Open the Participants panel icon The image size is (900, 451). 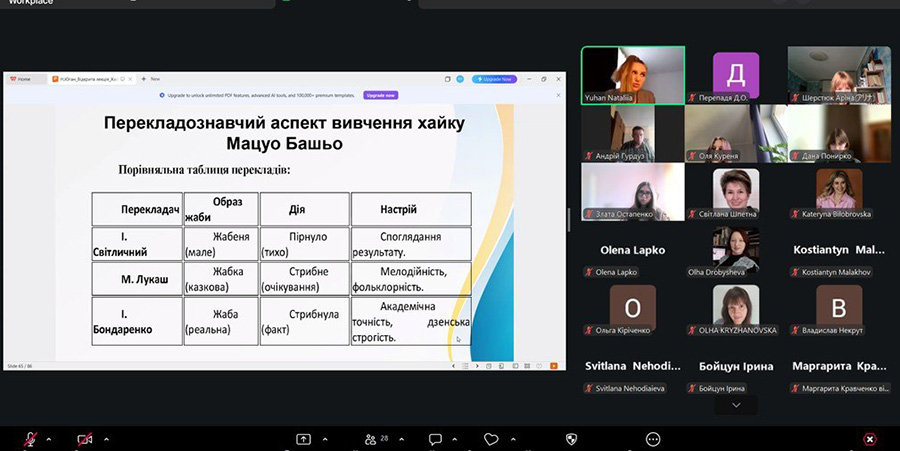[371, 440]
